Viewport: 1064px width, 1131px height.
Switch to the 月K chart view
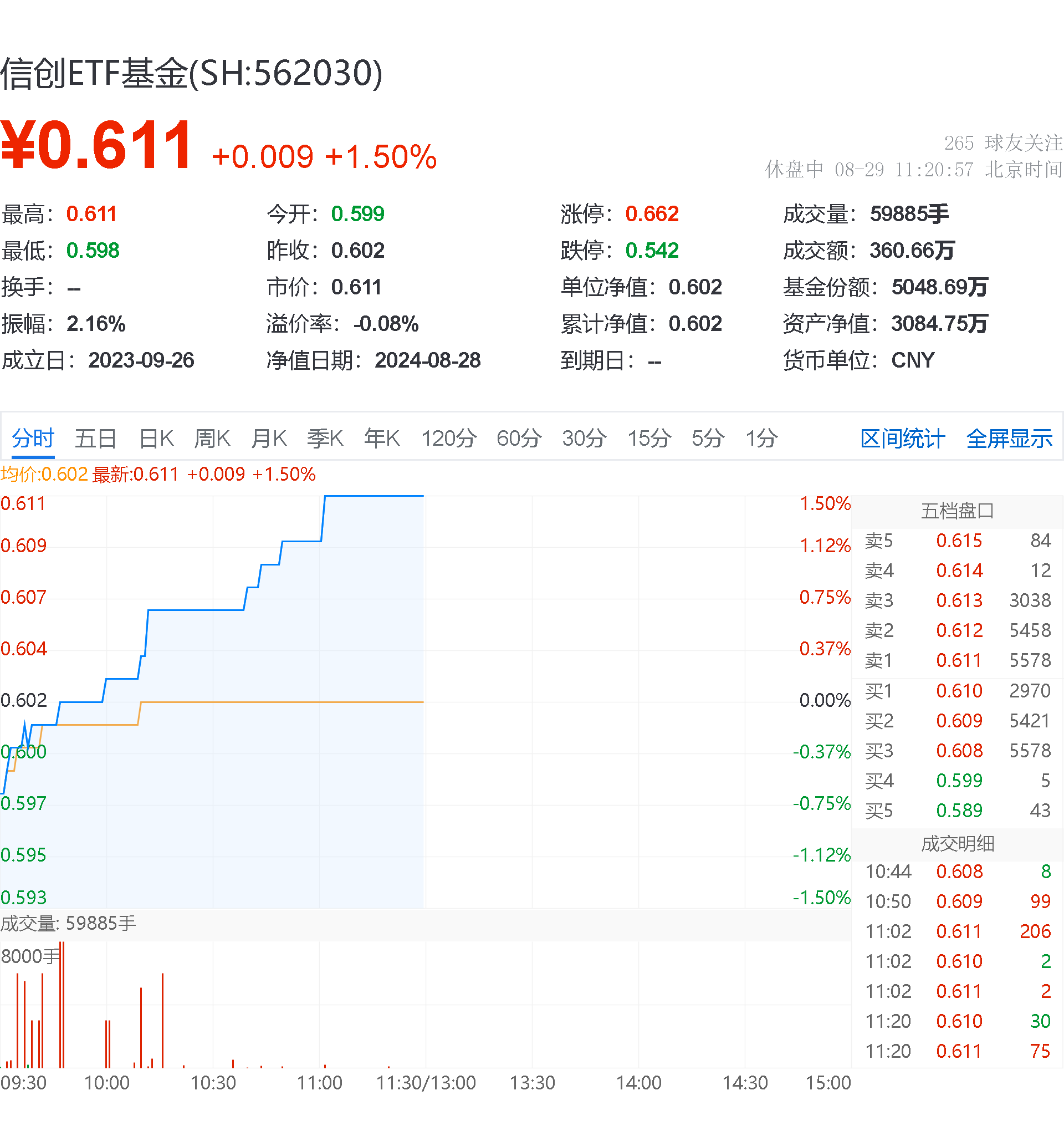(268, 439)
